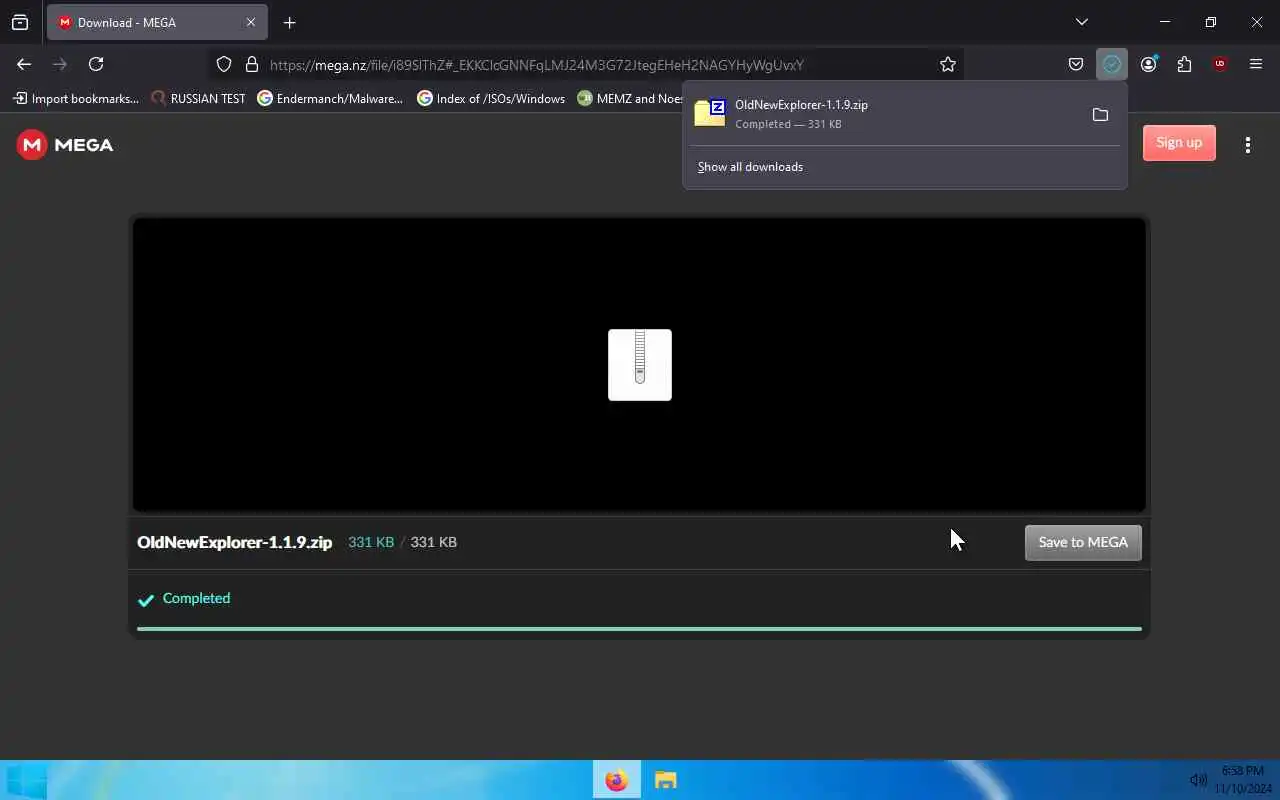Open the RUSSIAN TEST bookmark

198,99
